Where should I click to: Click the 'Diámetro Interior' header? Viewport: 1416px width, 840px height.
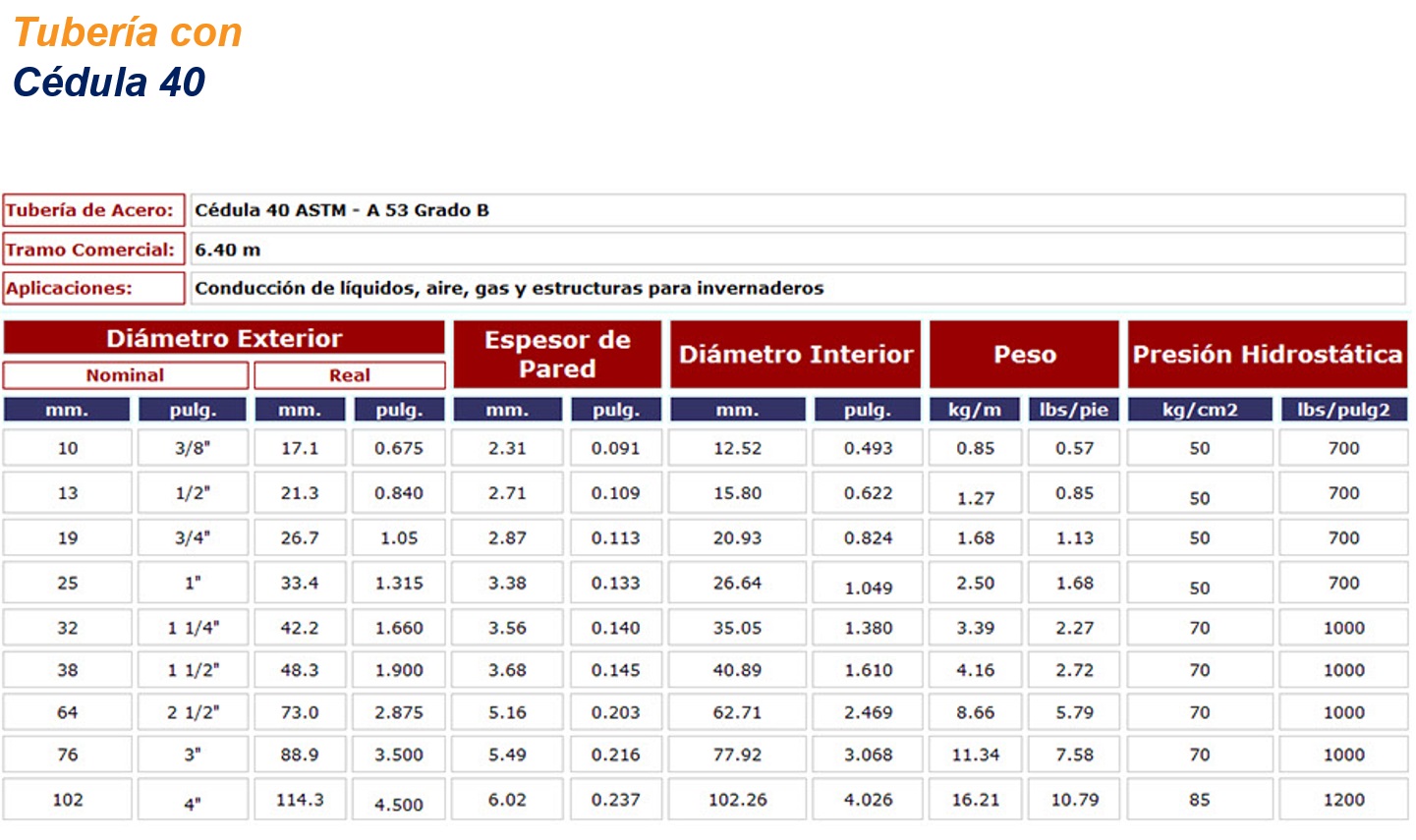796,354
